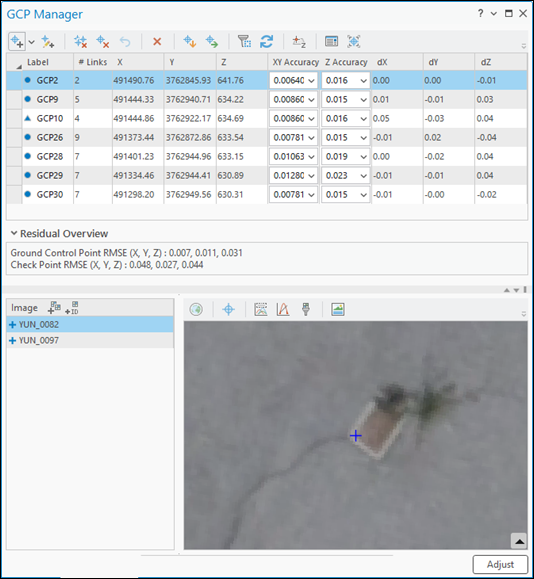Click the add by ID icon beside Image header
The image size is (534, 579).
click(x=72, y=308)
